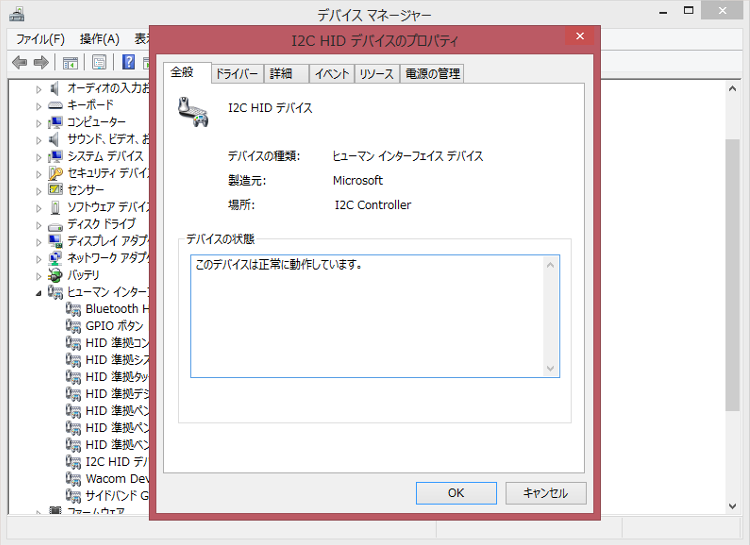This screenshot has height=545, width=750.
Task: Click Device Manager scrollbar up arrow
Action: (x=732, y=89)
